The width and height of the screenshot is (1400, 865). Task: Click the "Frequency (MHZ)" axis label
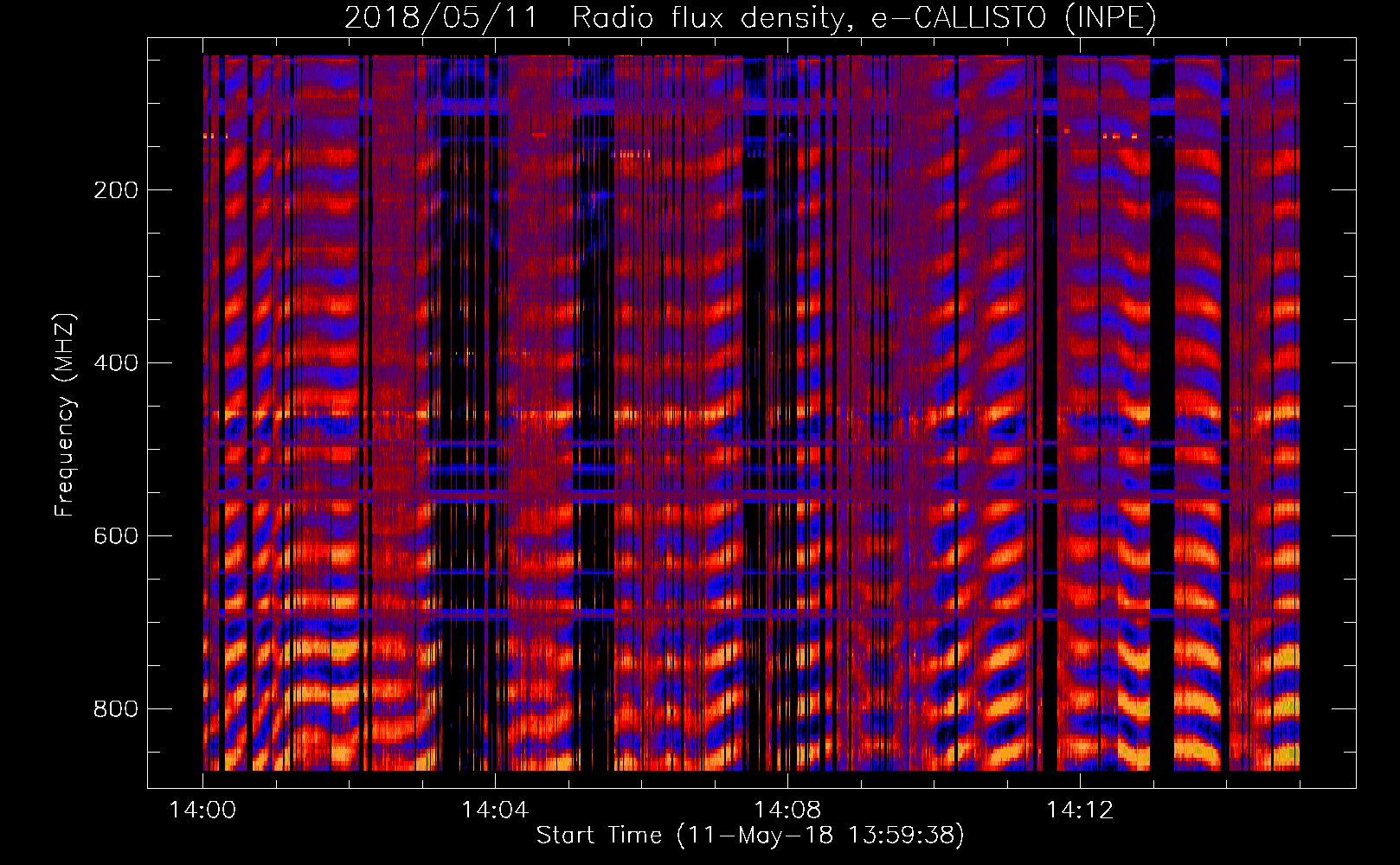coord(65,415)
